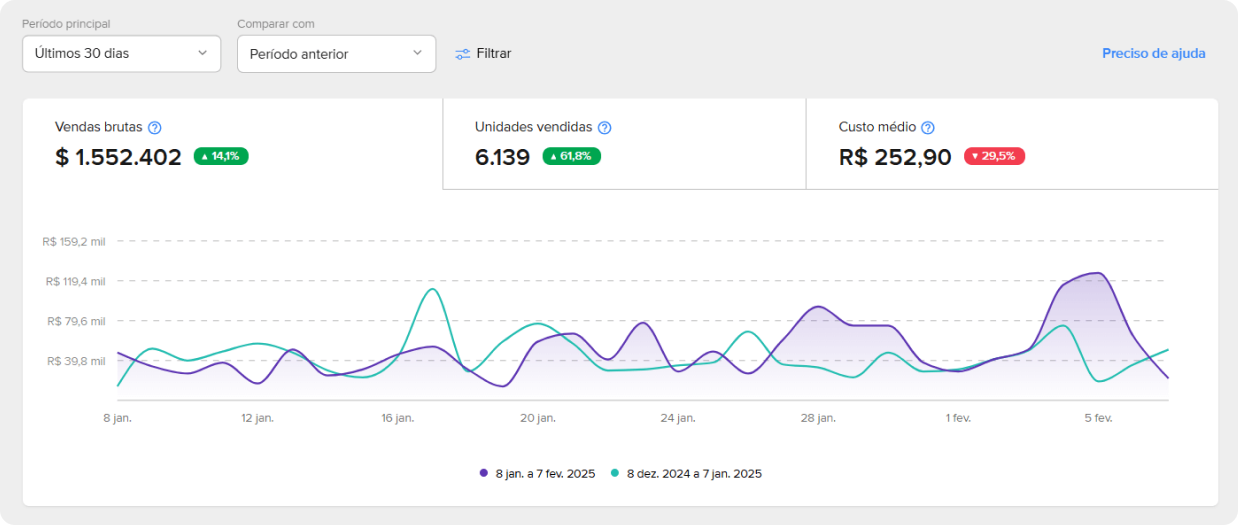The image size is (1238, 525).
Task: Click the teal legend color dot
Action: tap(616, 474)
